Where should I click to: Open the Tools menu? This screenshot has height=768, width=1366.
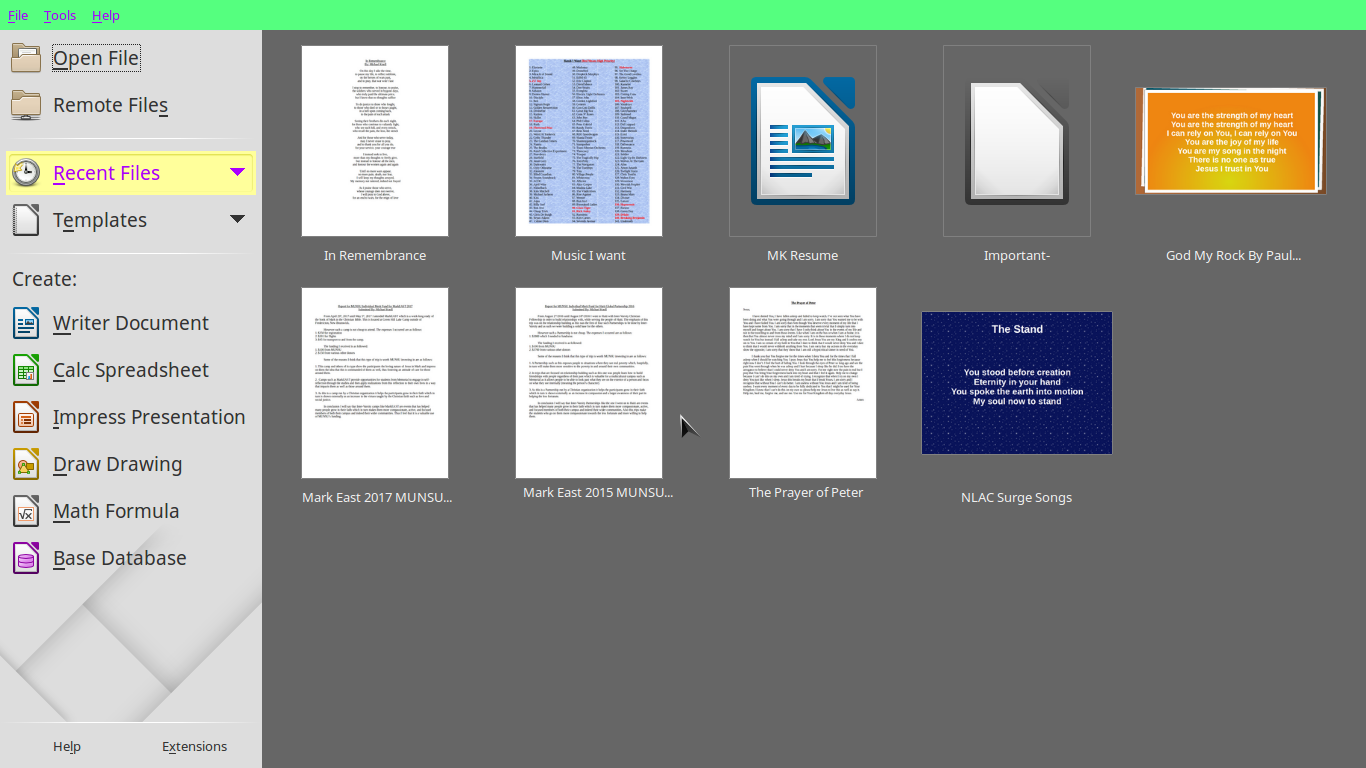[60, 15]
